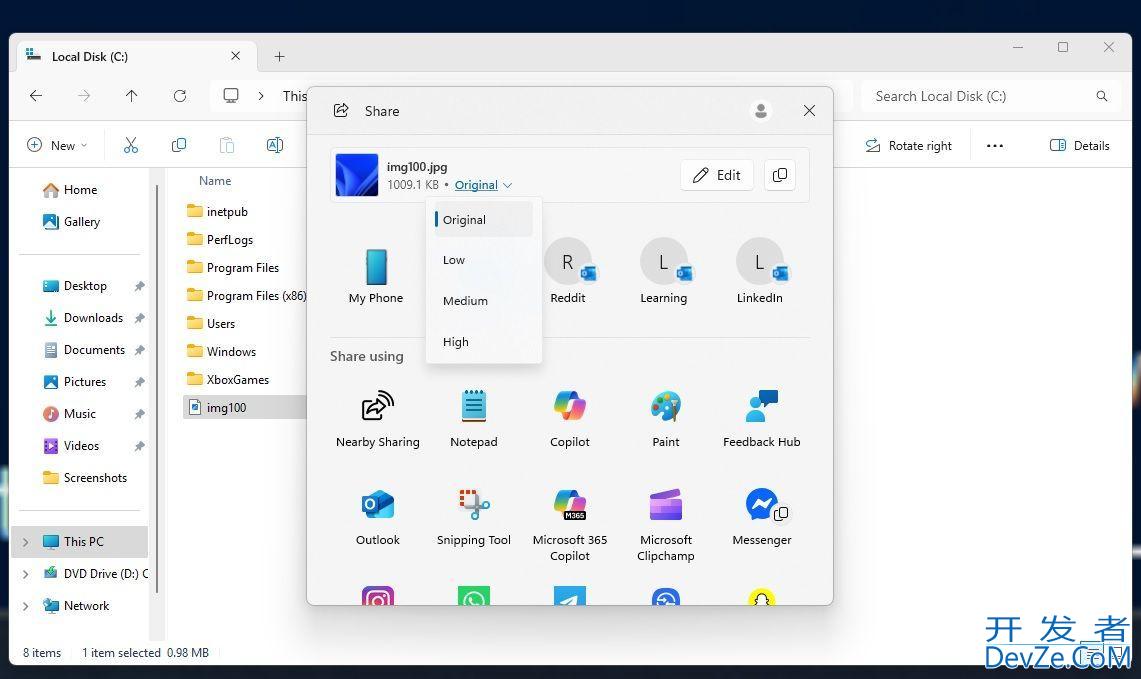Open the See more ellipsis menu
Image resolution: width=1141 pixels, height=679 pixels.
tap(995, 146)
